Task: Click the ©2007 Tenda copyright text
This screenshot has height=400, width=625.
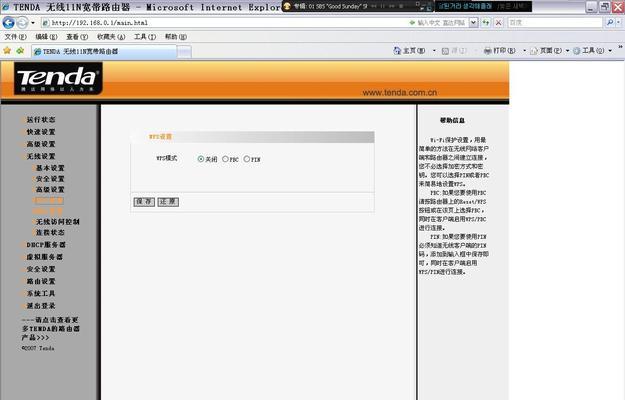Action: coord(38,348)
